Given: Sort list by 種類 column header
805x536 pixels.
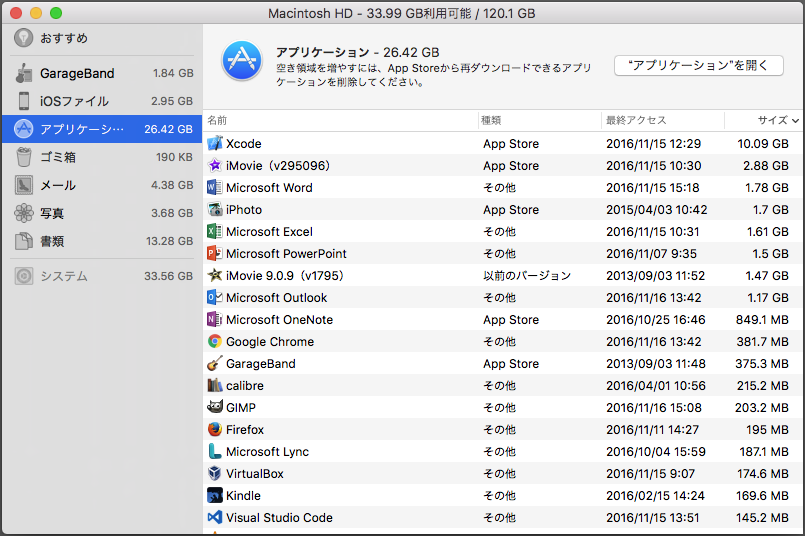Looking at the screenshot, I should pos(491,120).
